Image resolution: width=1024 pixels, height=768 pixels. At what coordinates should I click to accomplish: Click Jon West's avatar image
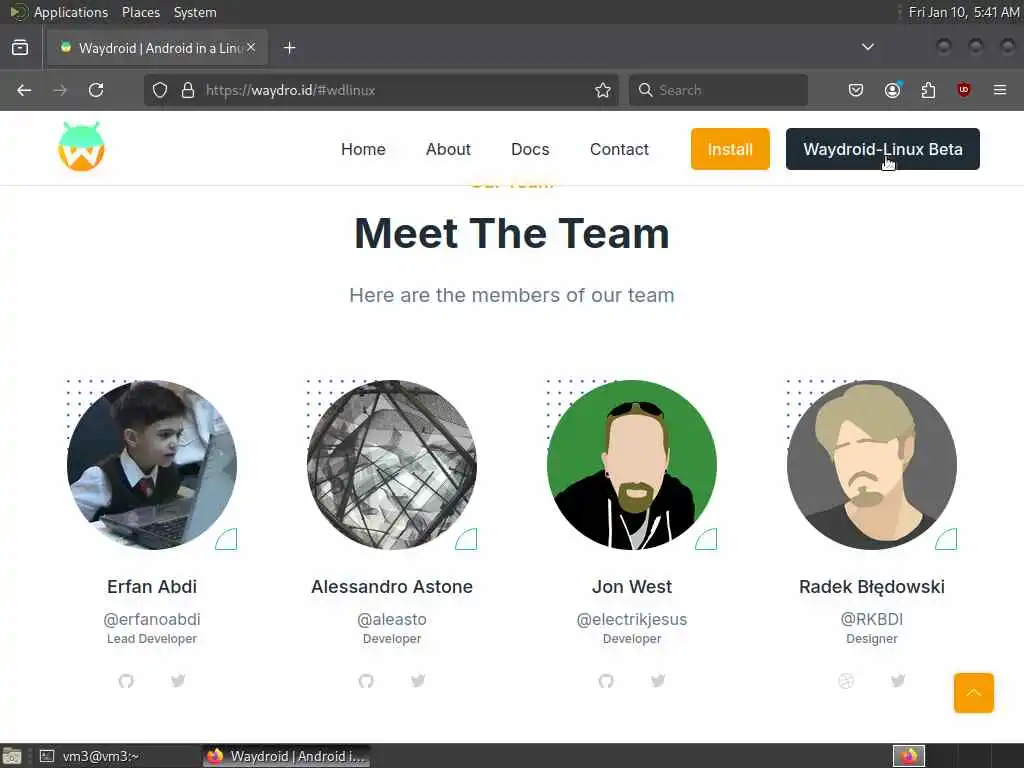pyautogui.click(x=632, y=465)
